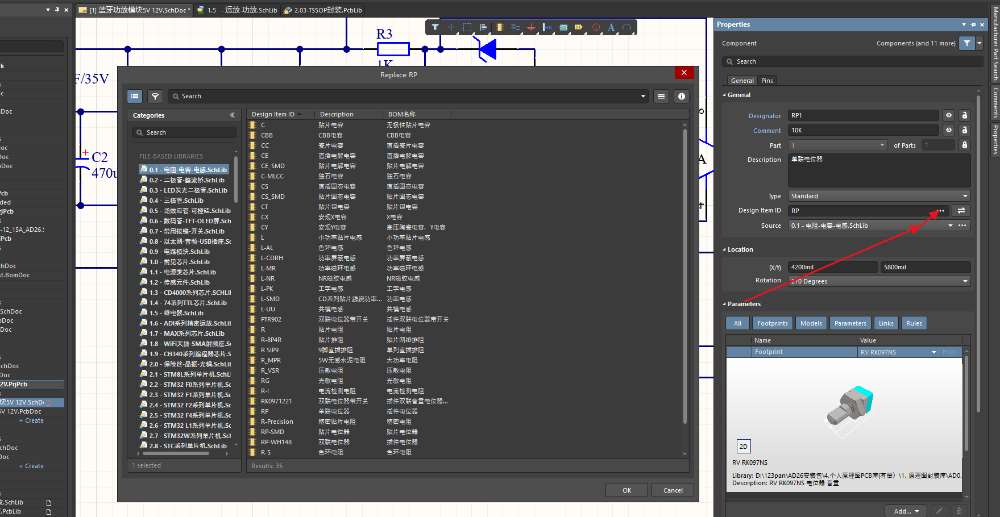Open the Footprint value RV RK097NS dropdown
Image resolution: width=1000 pixels, height=517 pixels.
point(934,352)
